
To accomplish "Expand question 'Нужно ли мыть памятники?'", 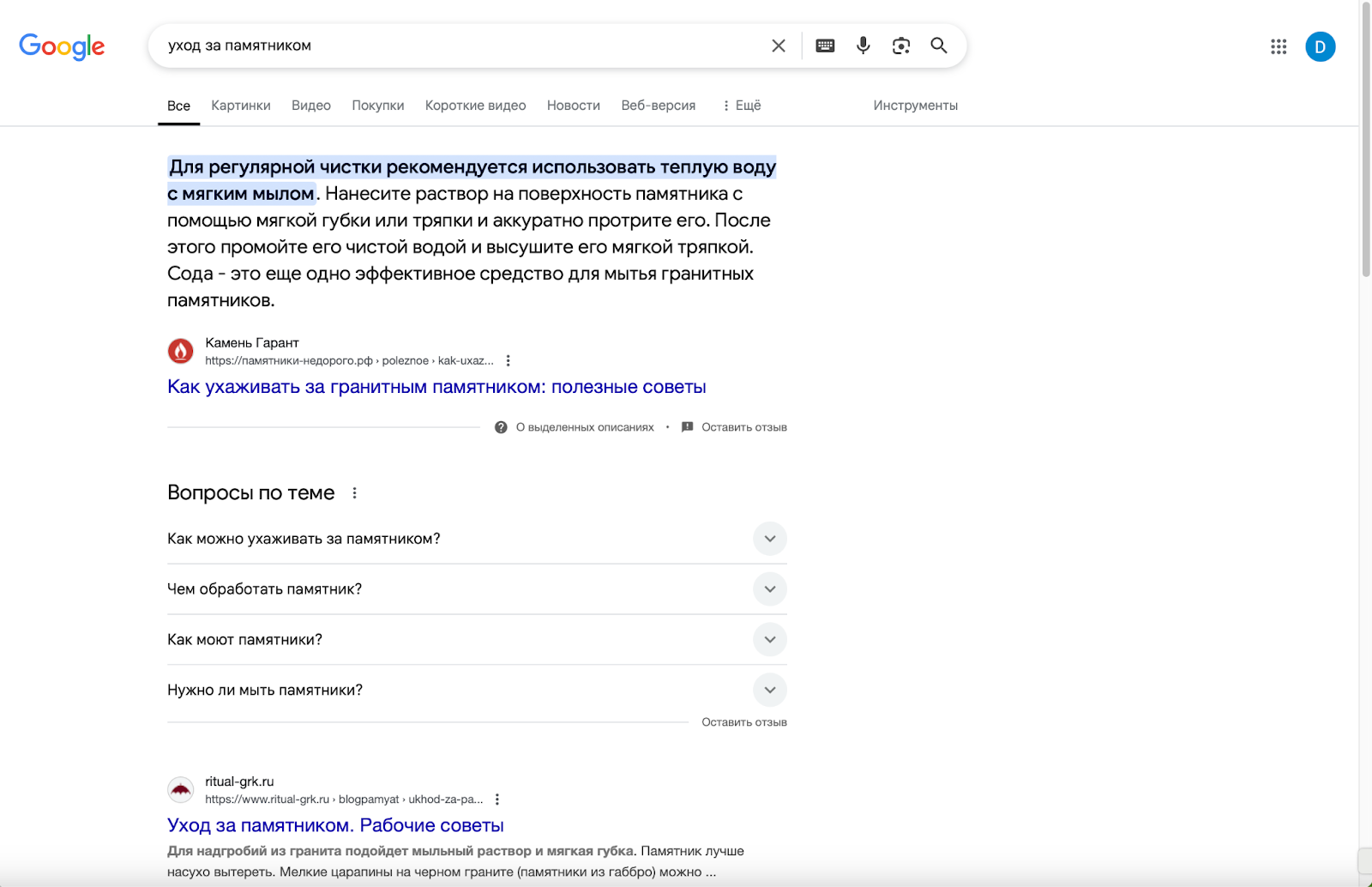I will click(769, 690).
